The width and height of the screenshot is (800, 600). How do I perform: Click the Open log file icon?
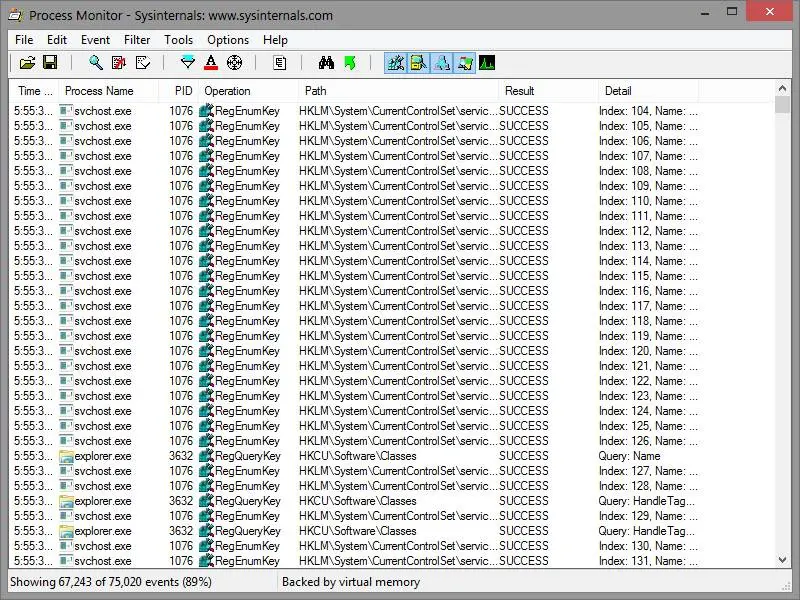(x=27, y=63)
